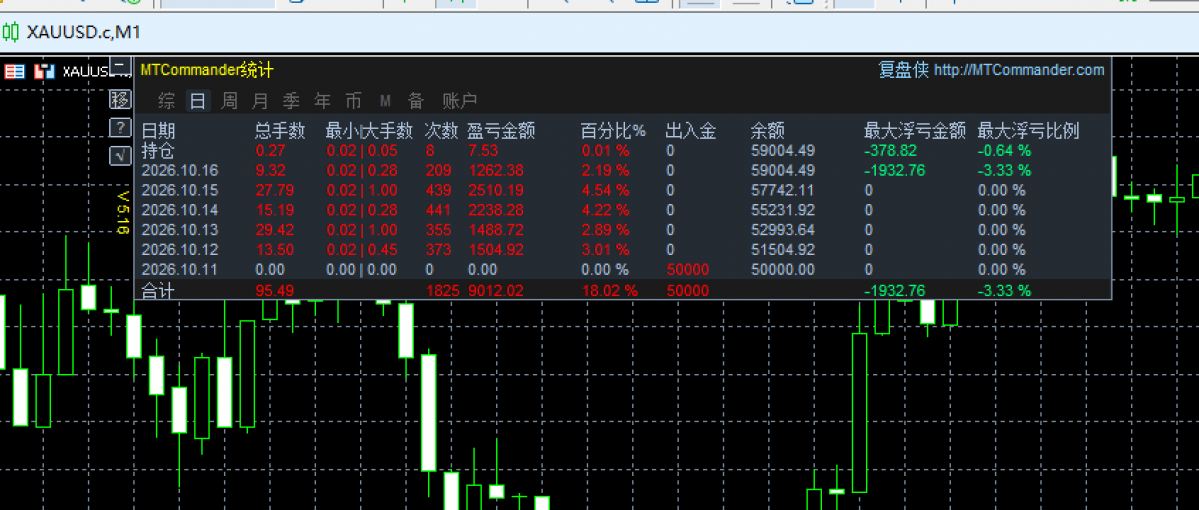
Task: Open help with the ? button
Action: pyautogui.click(x=119, y=127)
